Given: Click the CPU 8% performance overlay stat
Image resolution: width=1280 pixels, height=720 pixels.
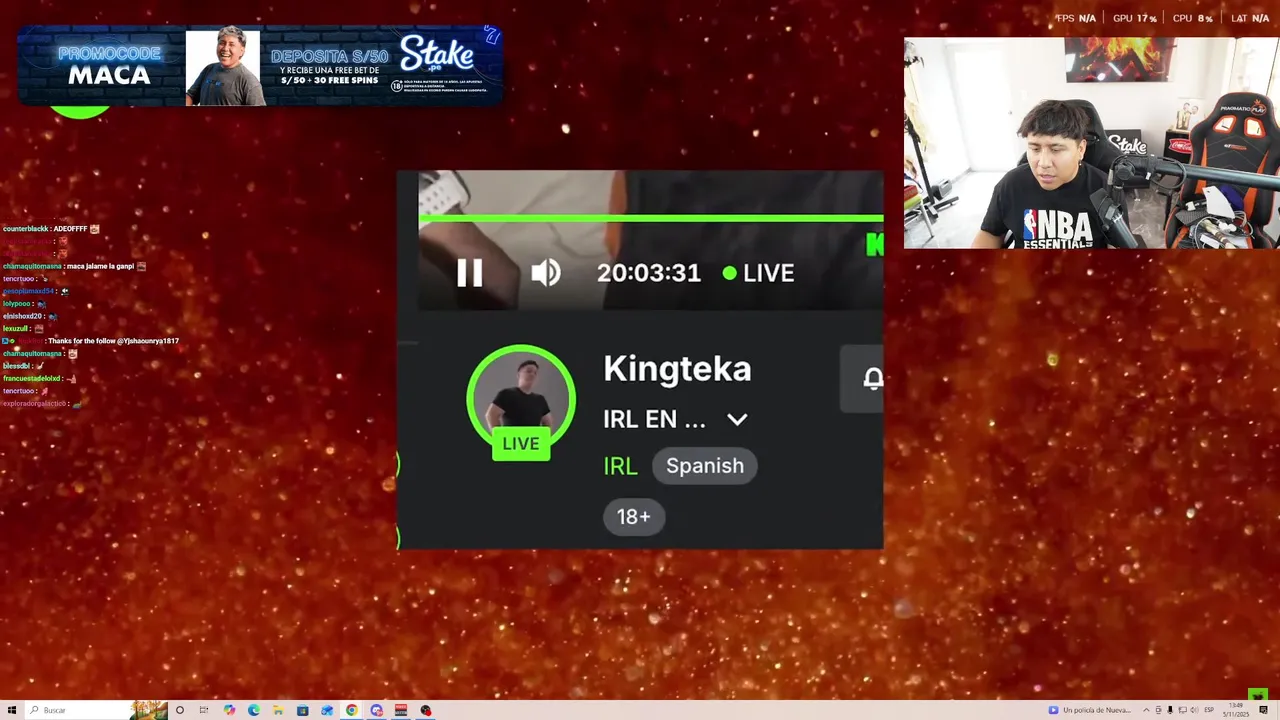Looking at the screenshot, I should [1192, 18].
